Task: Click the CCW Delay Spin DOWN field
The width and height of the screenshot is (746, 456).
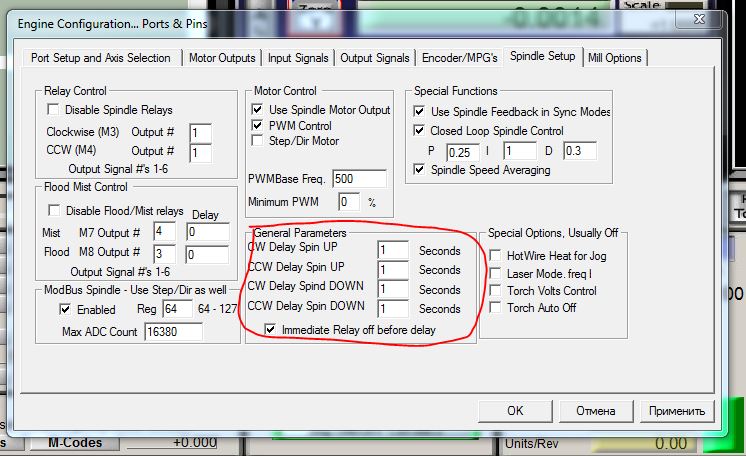Action: pyautogui.click(x=393, y=309)
